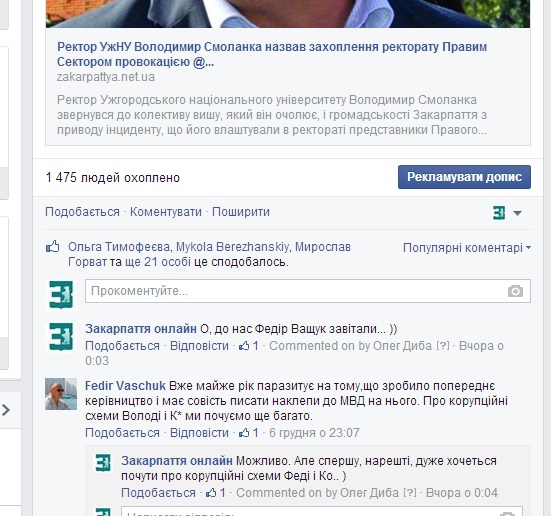Click like count icon on first Закарпаття онлайн comment
Image resolution: width=551 pixels, height=516 pixels.
(244, 346)
